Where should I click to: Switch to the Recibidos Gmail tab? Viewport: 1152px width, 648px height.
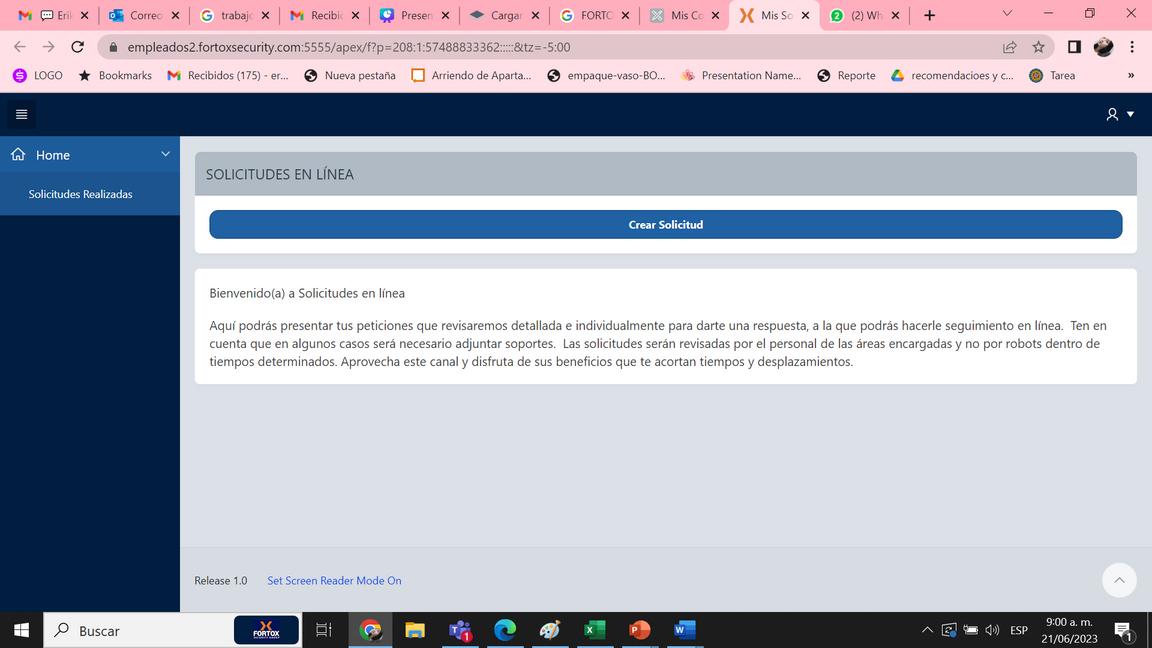click(x=325, y=15)
